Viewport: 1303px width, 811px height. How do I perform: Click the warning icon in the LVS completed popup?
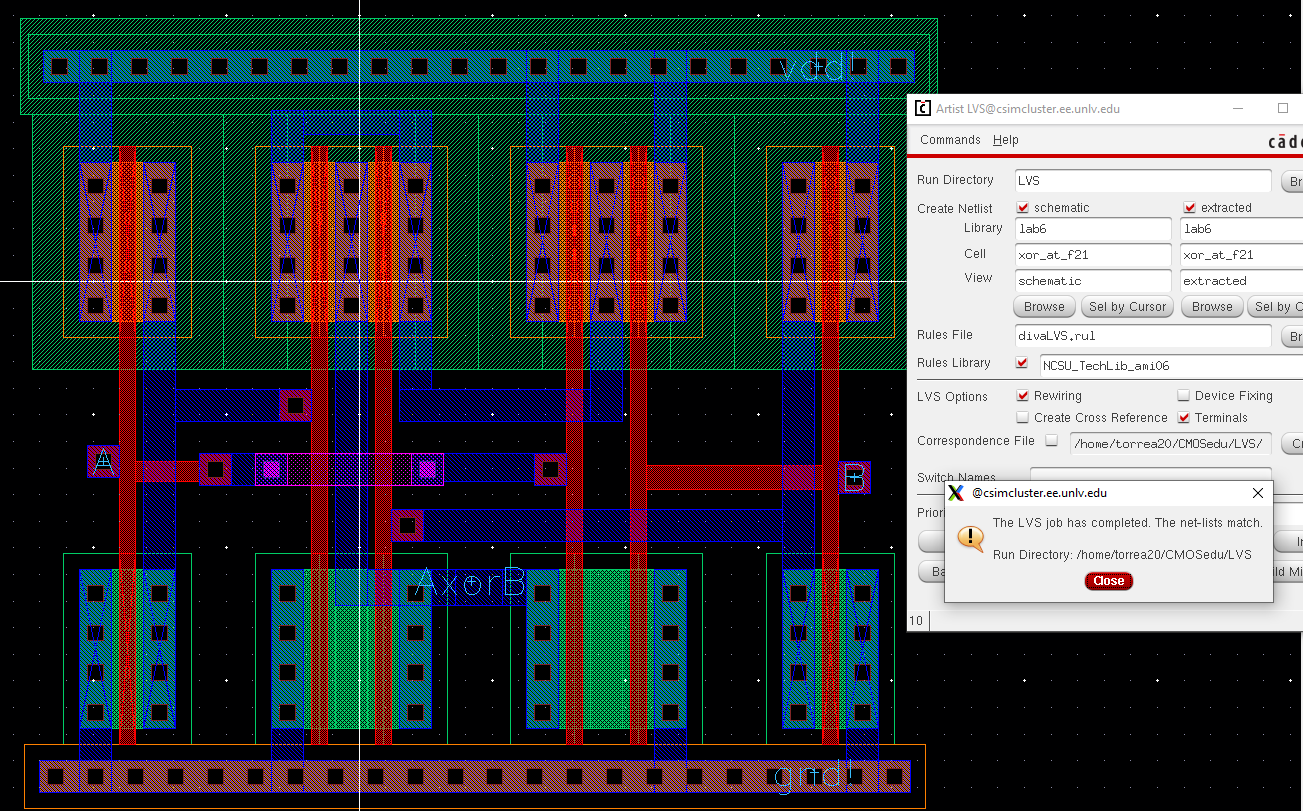point(970,538)
